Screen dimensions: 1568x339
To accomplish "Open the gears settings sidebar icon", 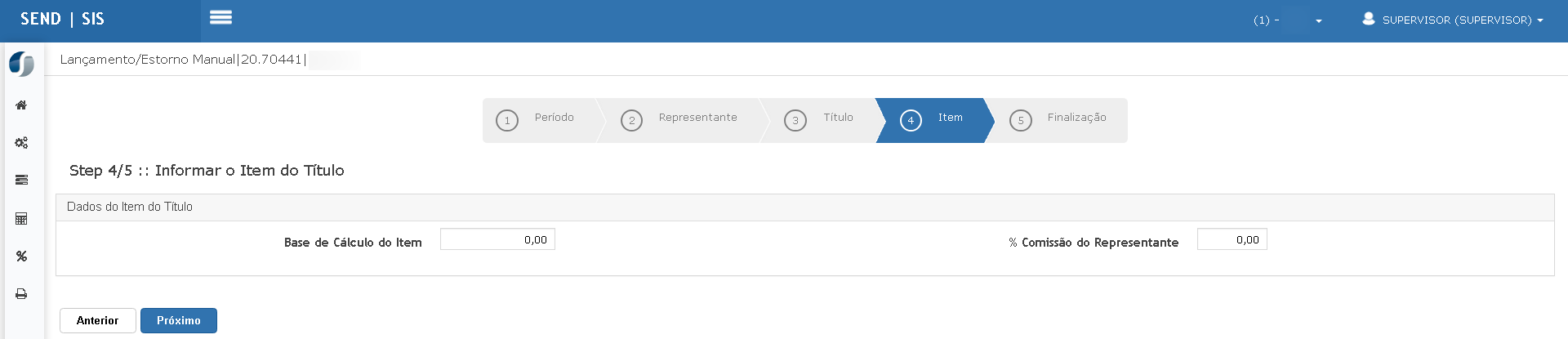I will coord(21,142).
